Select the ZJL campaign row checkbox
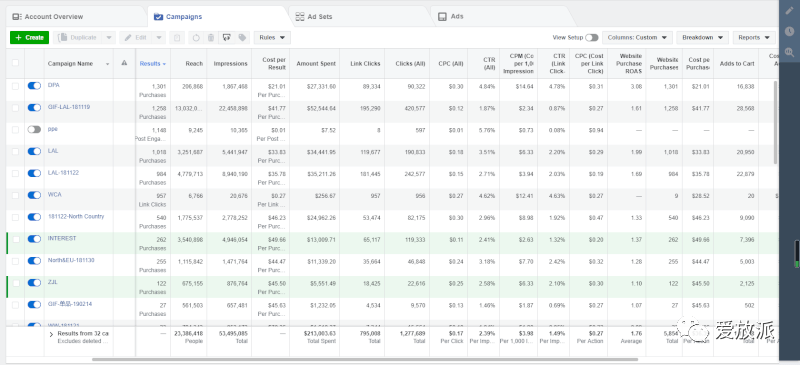The height and width of the screenshot is (365, 800). click(15, 283)
